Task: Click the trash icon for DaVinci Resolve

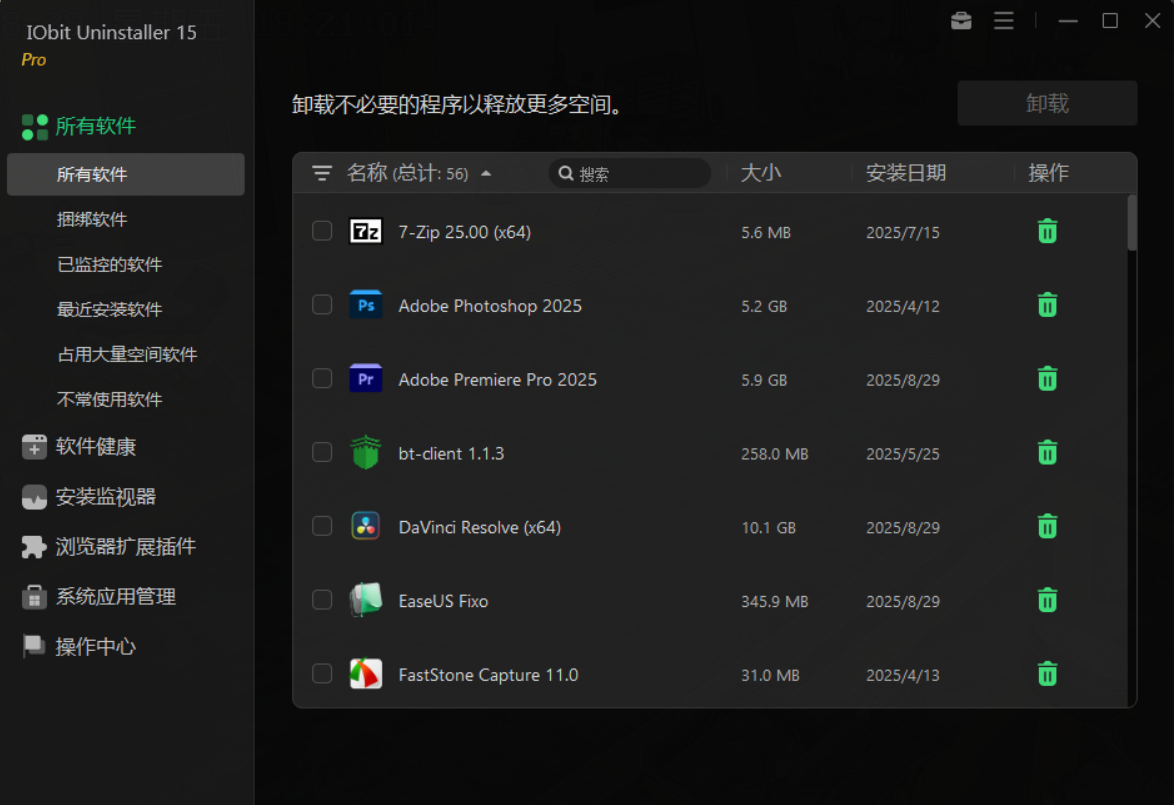Action: pos(1047,526)
